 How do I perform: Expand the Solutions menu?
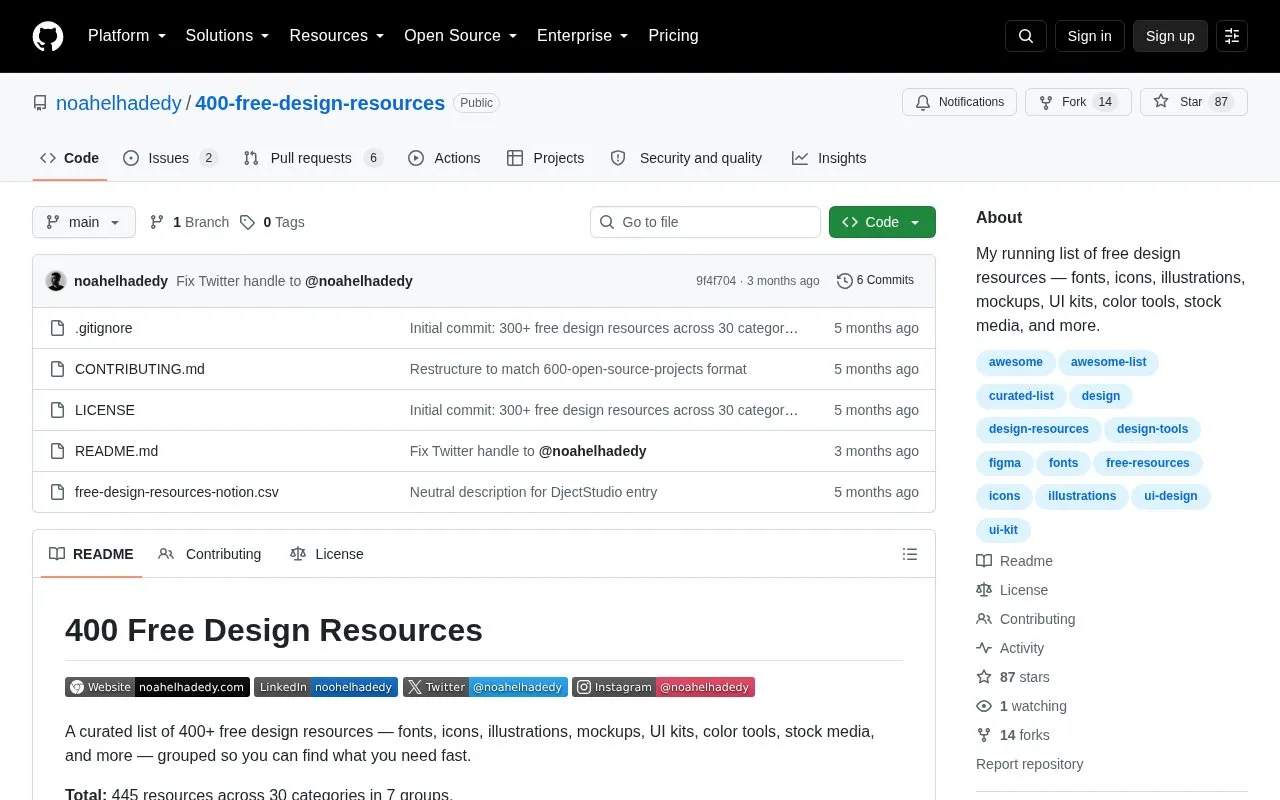click(x=228, y=36)
